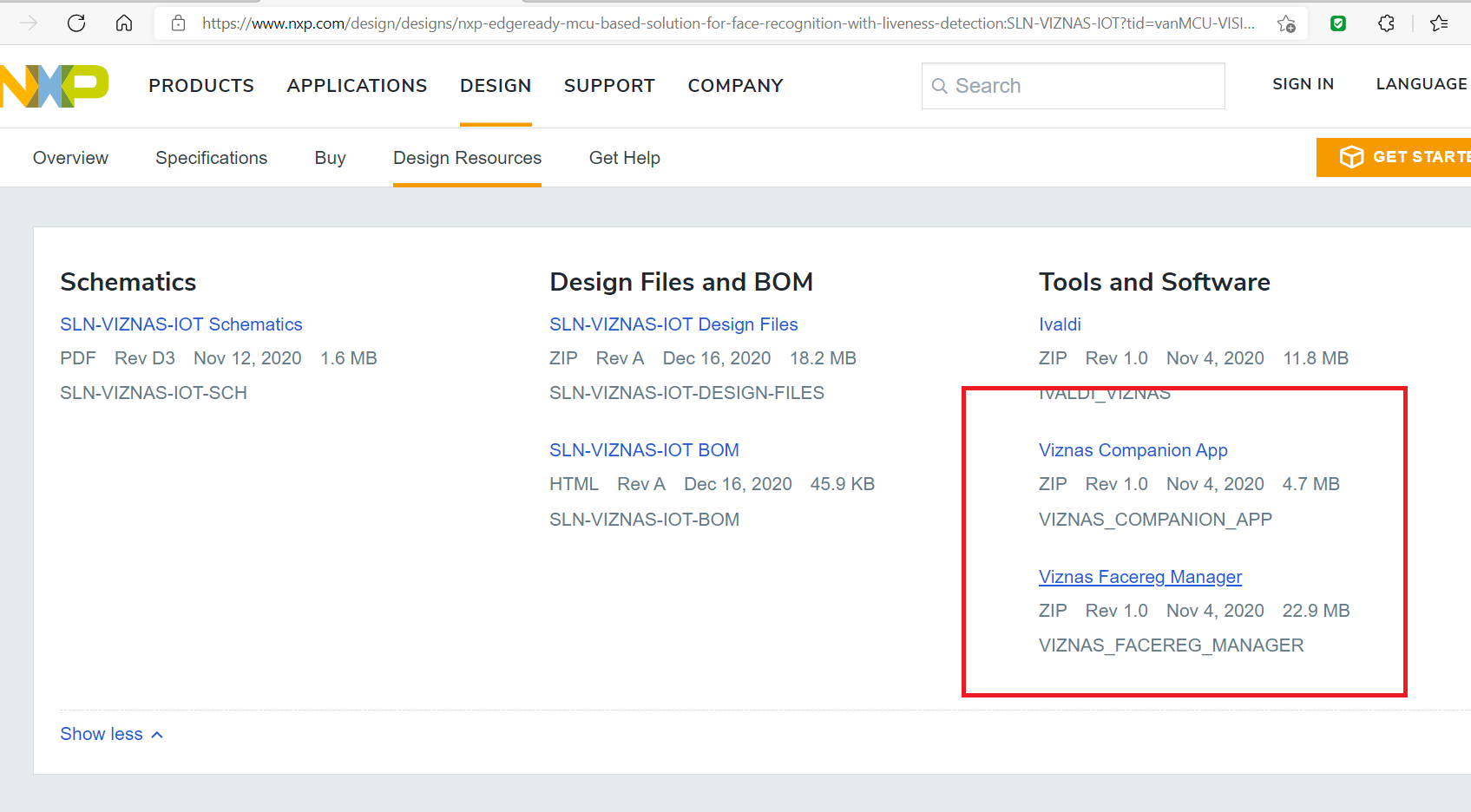Click the search magnifier icon
This screenshot has width=1471, height=812.
click(939, 86)
